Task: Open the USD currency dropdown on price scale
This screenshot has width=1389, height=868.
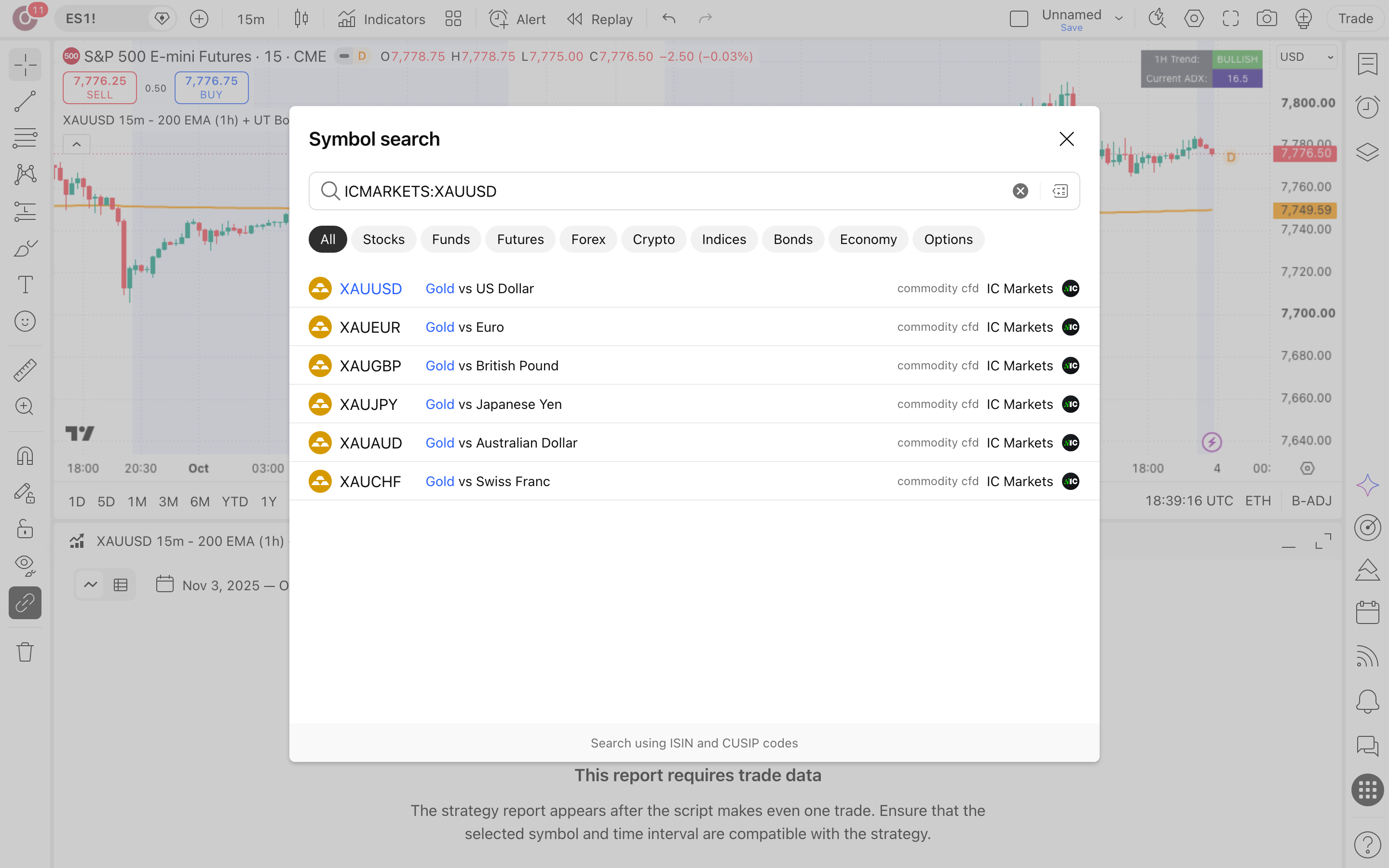Action: point(1307,57)
